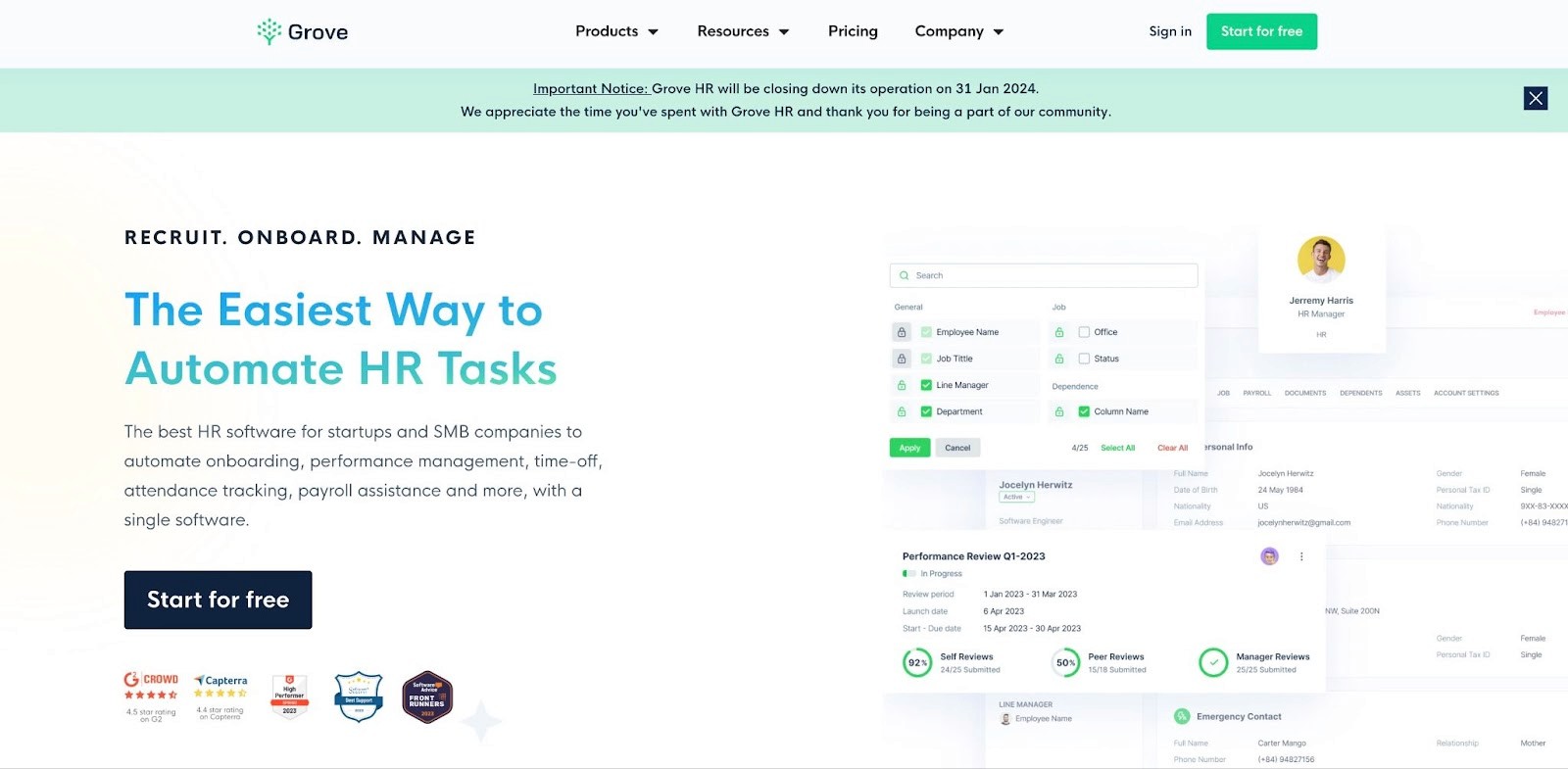Click the lock icon beside Line Manager
Image resolution: width=1568 pixels, height=769 pixels.
(902, 385)
